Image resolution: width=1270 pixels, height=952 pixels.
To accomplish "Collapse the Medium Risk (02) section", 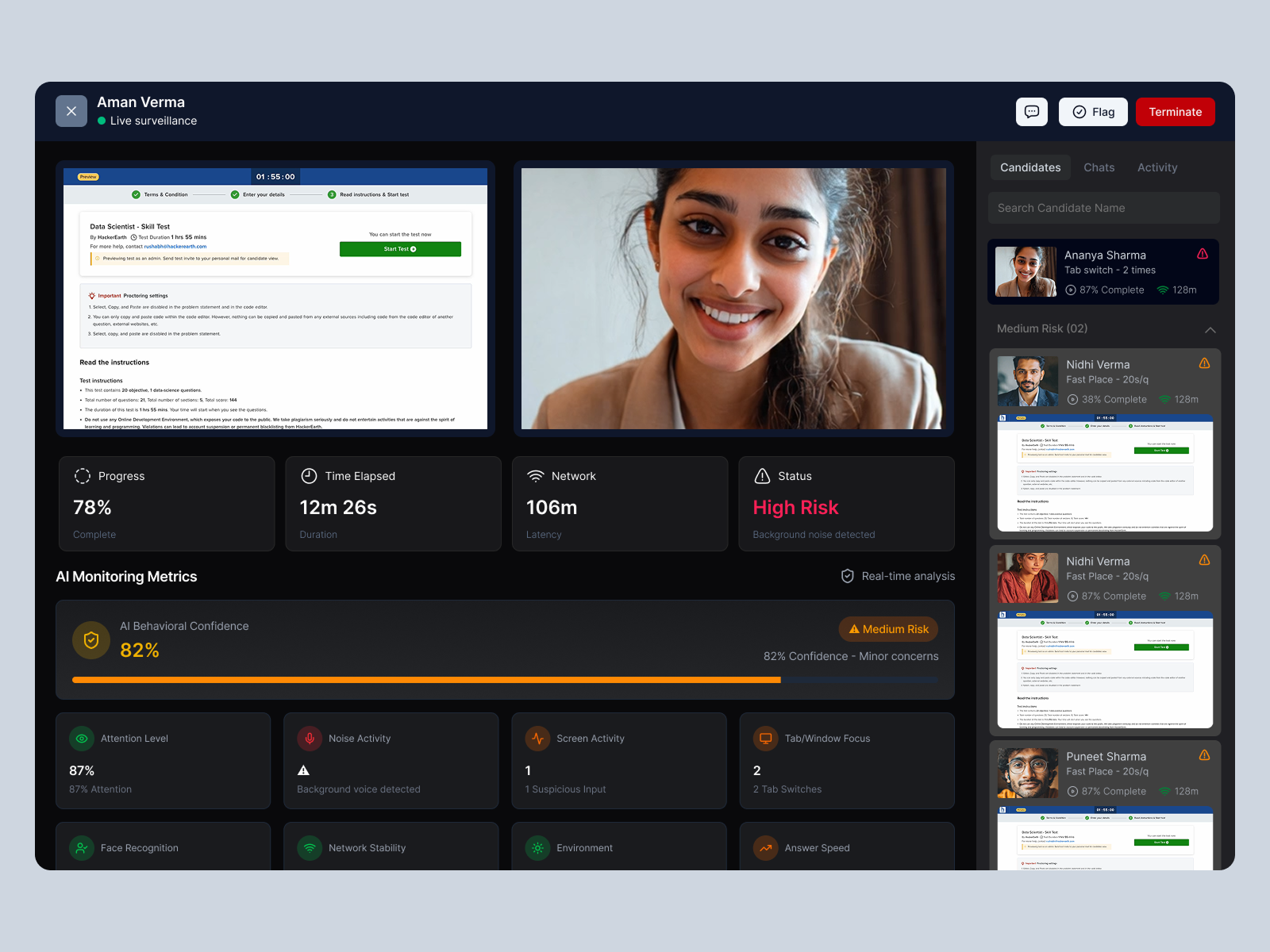I will click(1210, 328).
